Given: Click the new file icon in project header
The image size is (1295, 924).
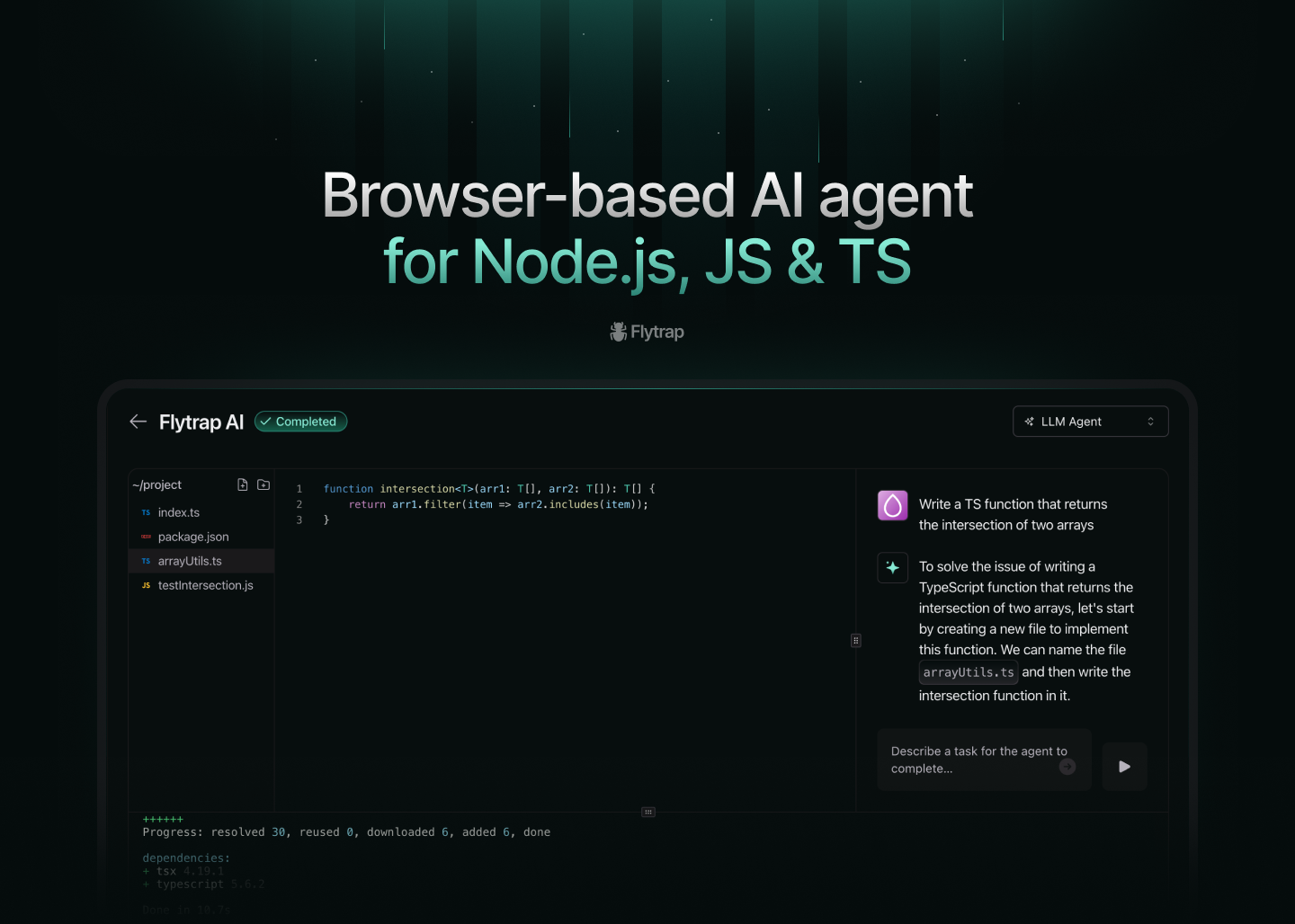Looking at the screenshot, I should click(x=242, y=484).
